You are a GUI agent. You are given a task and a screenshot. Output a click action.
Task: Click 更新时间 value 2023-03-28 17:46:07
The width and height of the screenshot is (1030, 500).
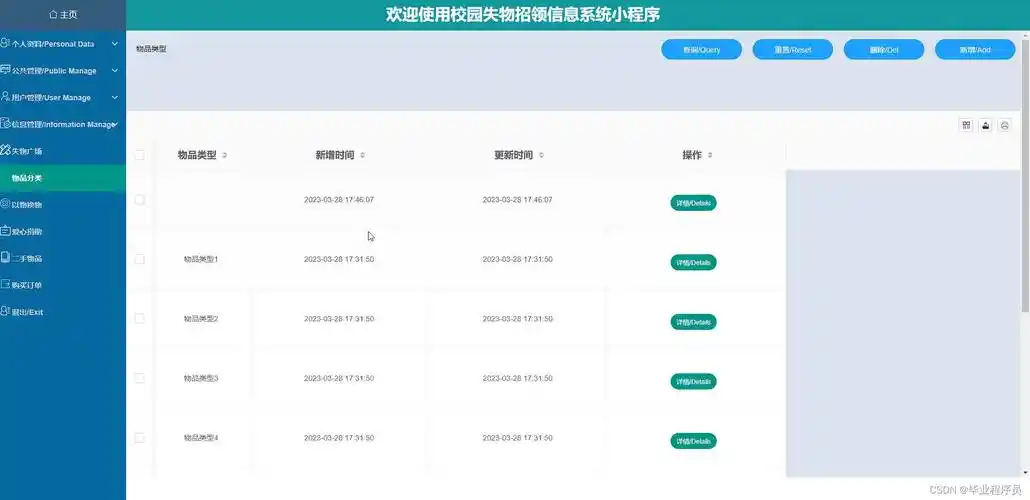tap(518, 200)
